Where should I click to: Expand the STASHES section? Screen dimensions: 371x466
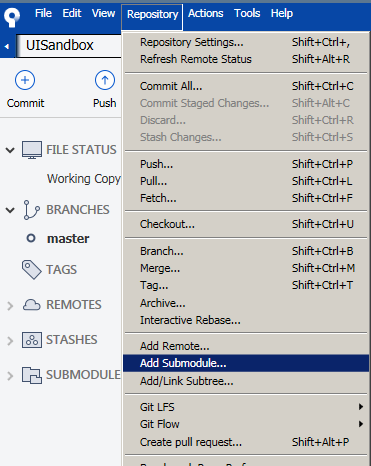(10, 340)
